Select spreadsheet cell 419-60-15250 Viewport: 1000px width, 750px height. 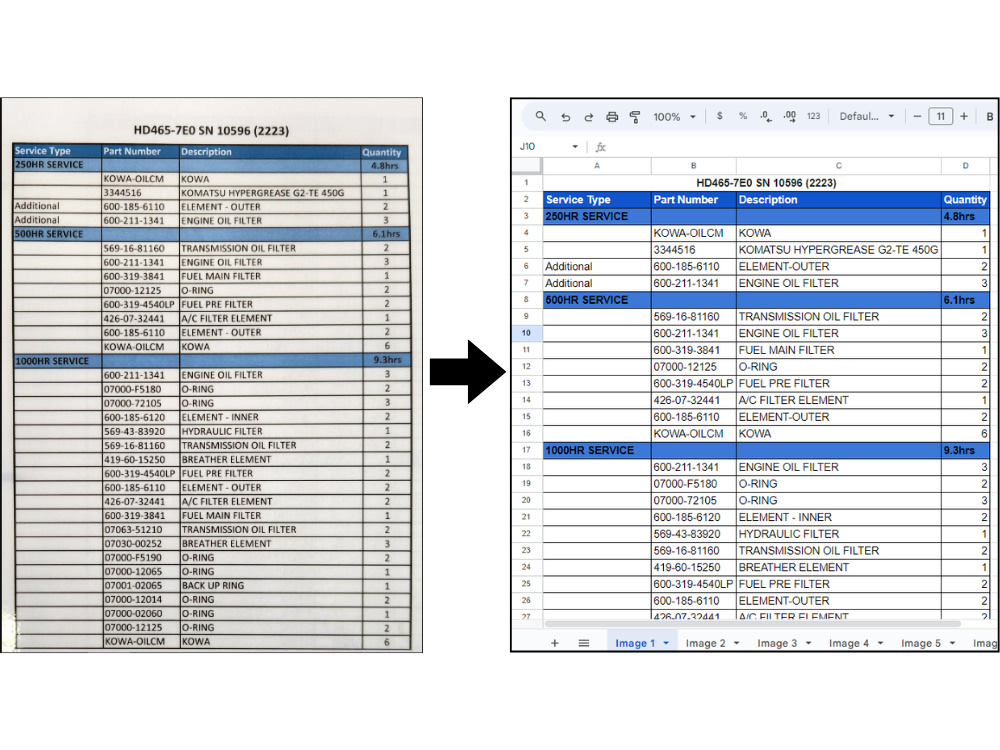(694, 568)
